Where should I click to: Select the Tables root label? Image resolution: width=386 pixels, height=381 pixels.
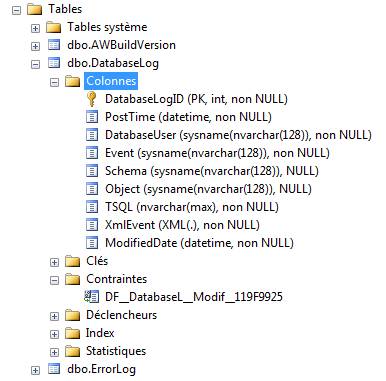pos(65,9)
